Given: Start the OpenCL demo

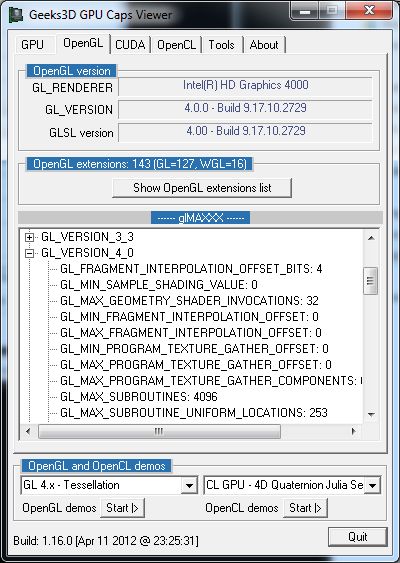Looking at the screenshot, I should tap(305, 508).
